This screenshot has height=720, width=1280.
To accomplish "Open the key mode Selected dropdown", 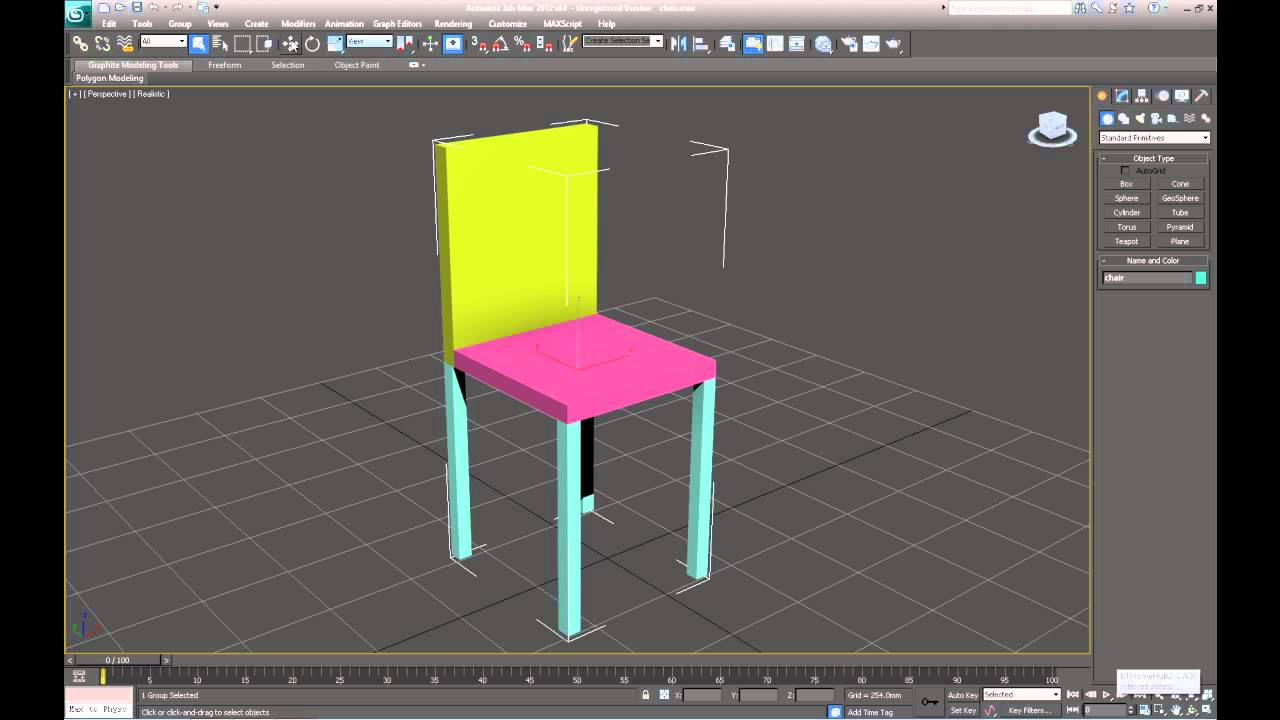I will click(1021, 694).
